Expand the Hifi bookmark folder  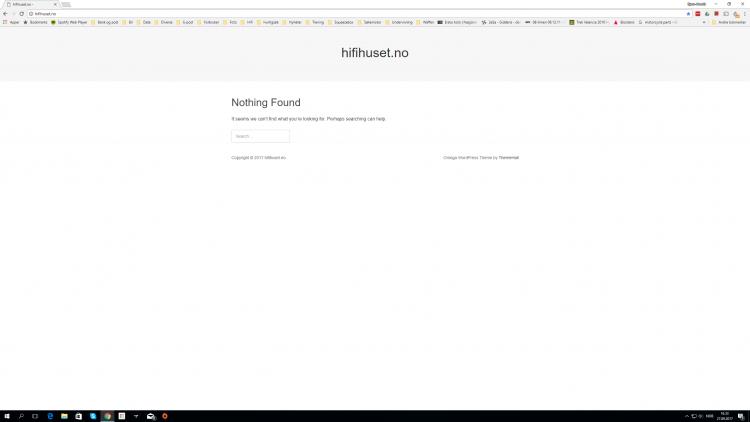247,22
